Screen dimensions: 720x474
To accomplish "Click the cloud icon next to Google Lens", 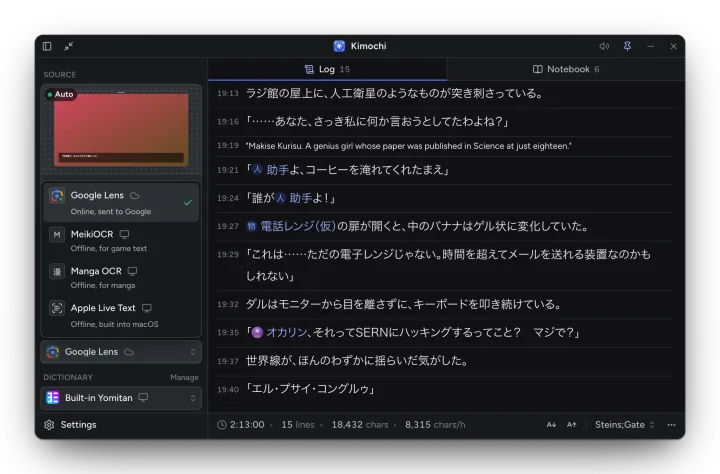I will (135, 196).
